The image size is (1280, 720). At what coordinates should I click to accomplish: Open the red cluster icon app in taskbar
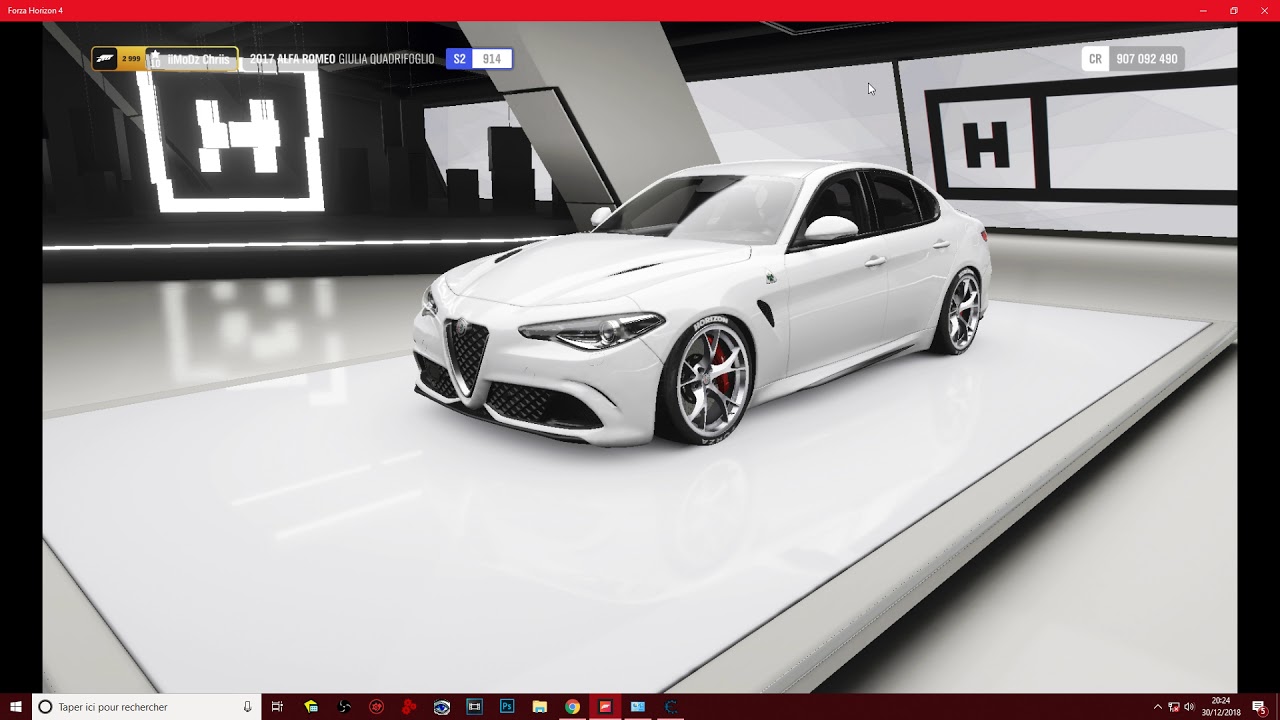click(x=409, y=707)
